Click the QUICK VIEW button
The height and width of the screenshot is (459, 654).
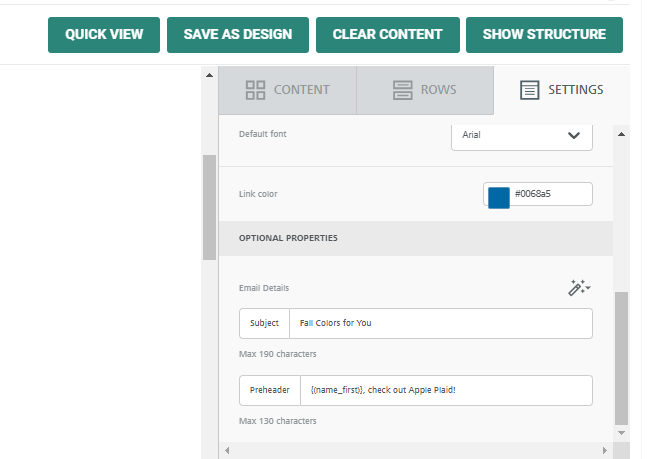pos(104,35)
